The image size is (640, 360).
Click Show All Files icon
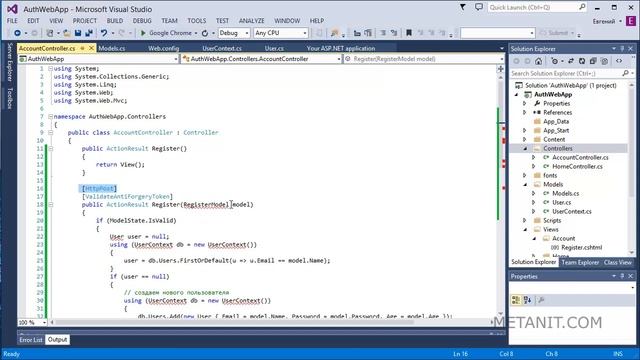pyautogui.click(x=604, y=61)
